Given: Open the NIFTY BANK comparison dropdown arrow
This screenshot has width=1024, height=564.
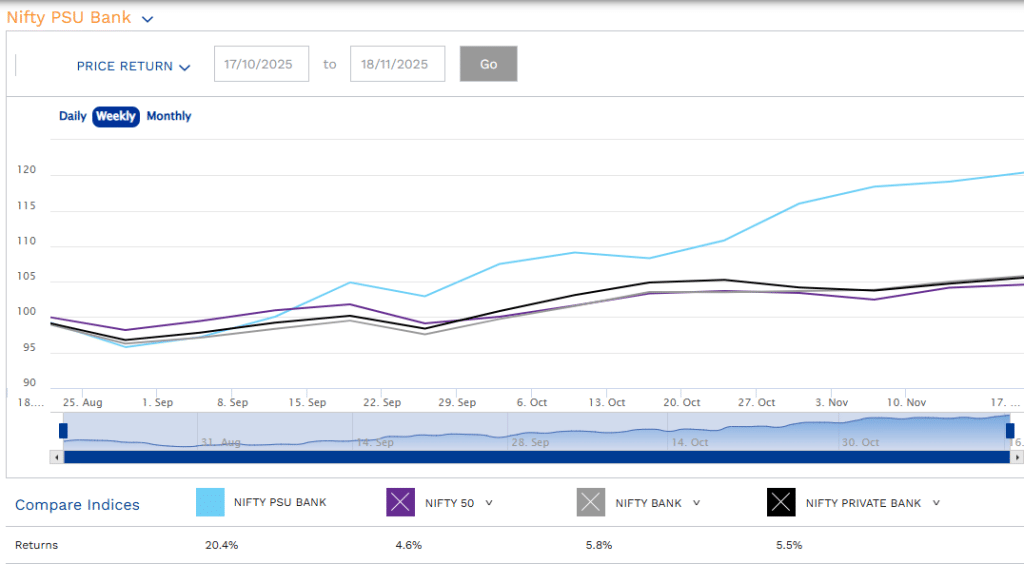Looking at the screenshot, I should coord(696,503).
